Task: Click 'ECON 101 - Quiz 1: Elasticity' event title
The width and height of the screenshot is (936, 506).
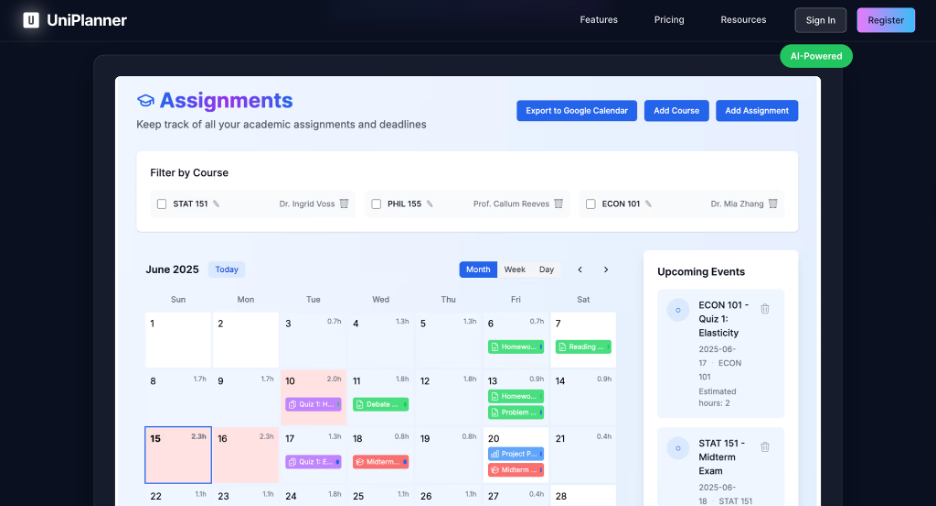Action: [x=724, y=319]
